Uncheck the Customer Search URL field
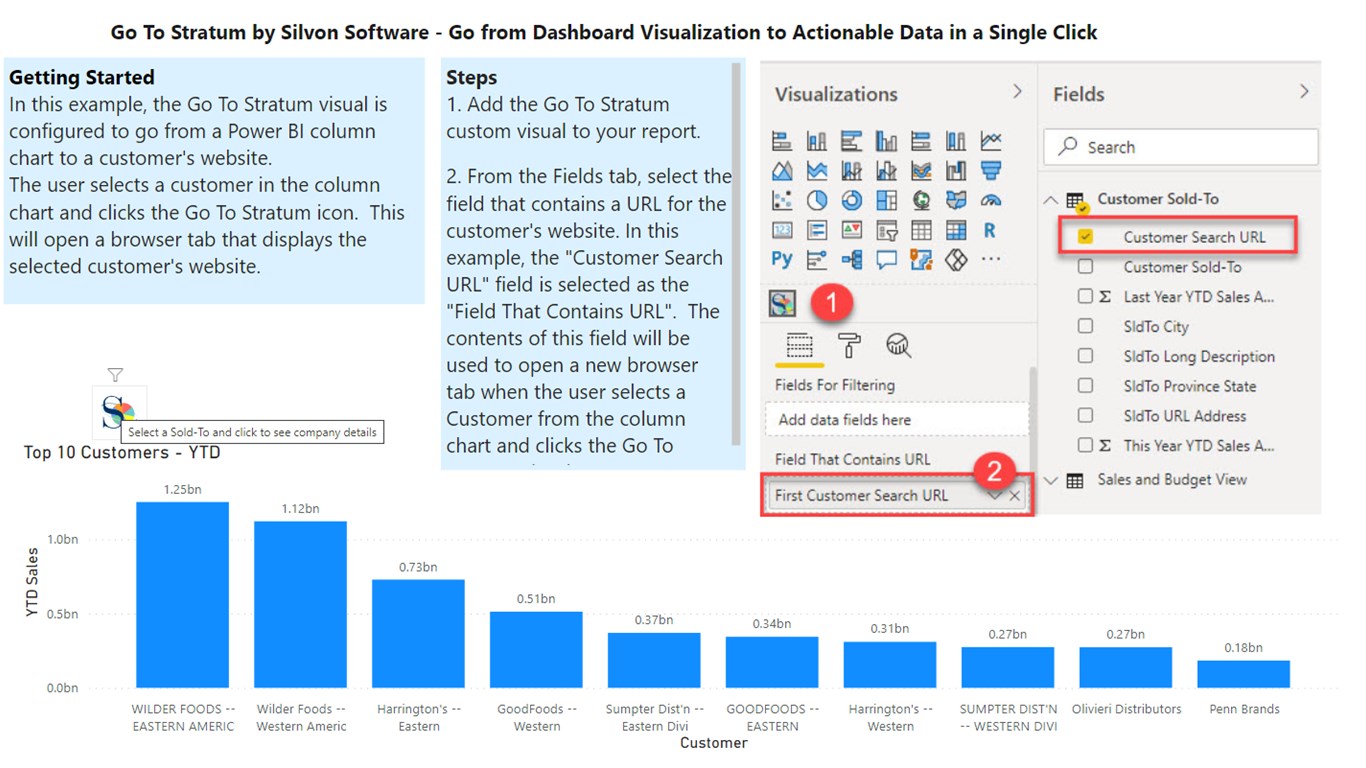 [1085, 237]
